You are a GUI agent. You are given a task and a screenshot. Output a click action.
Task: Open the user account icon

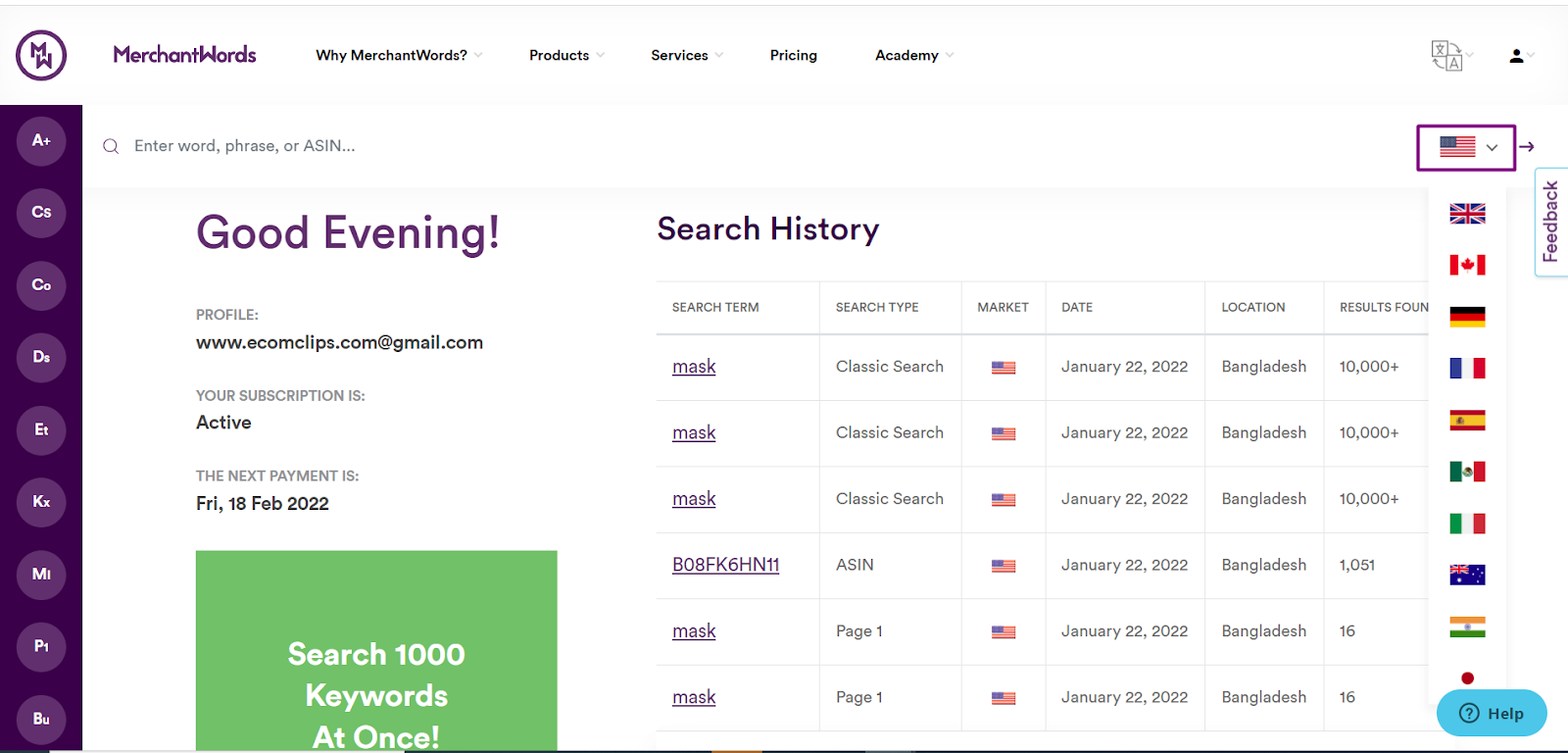1516,56
